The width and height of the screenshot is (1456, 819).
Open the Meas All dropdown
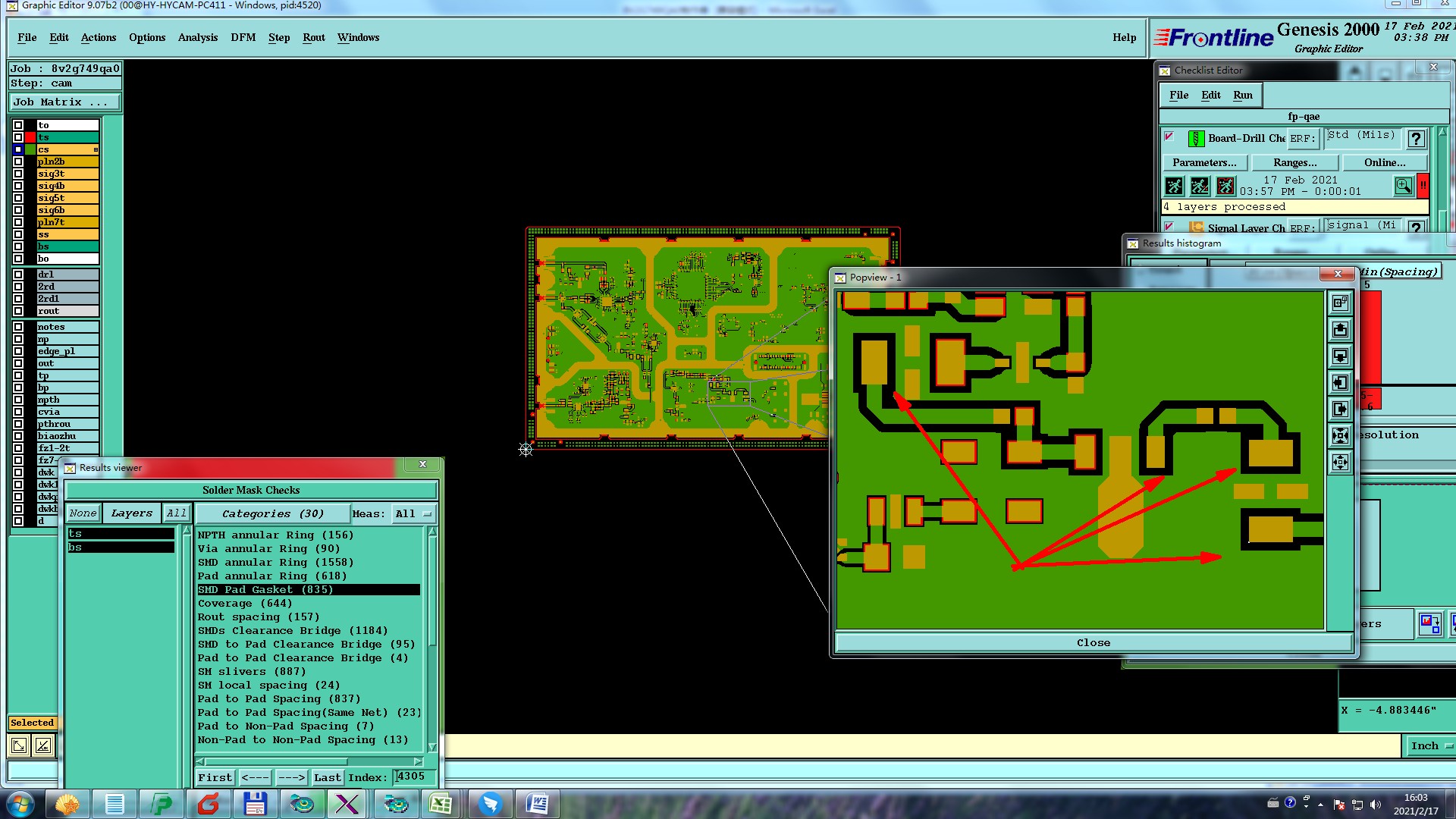click(413, 513)
